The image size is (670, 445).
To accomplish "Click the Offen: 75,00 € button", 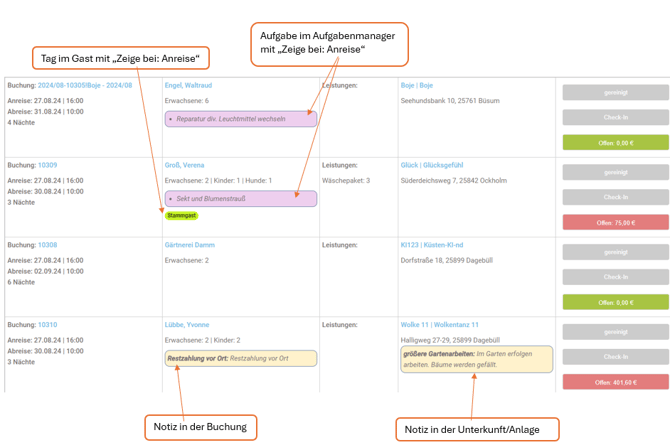I will pos(615,223).
